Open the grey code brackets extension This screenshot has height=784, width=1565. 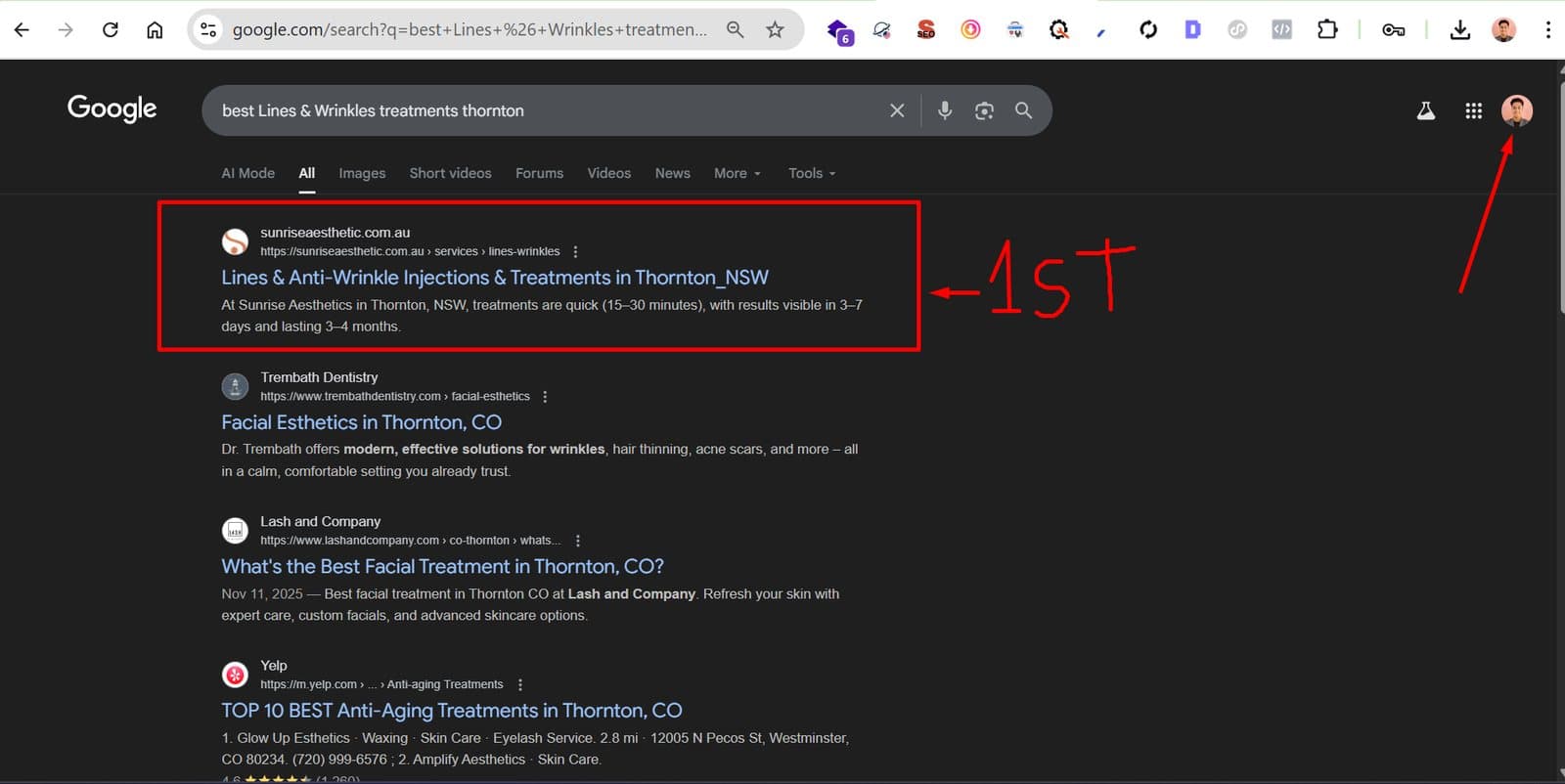click(x=1281, y=29)
